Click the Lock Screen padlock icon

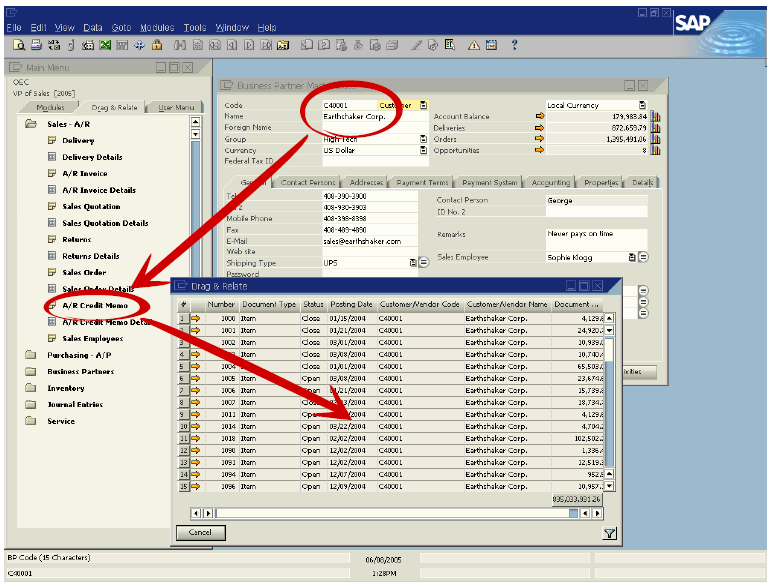(157, 45)
